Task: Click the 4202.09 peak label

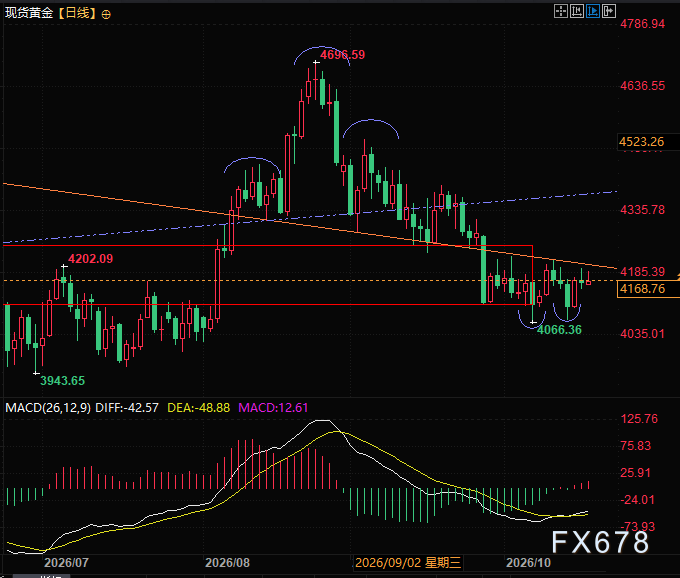Action: pos(91,258)
